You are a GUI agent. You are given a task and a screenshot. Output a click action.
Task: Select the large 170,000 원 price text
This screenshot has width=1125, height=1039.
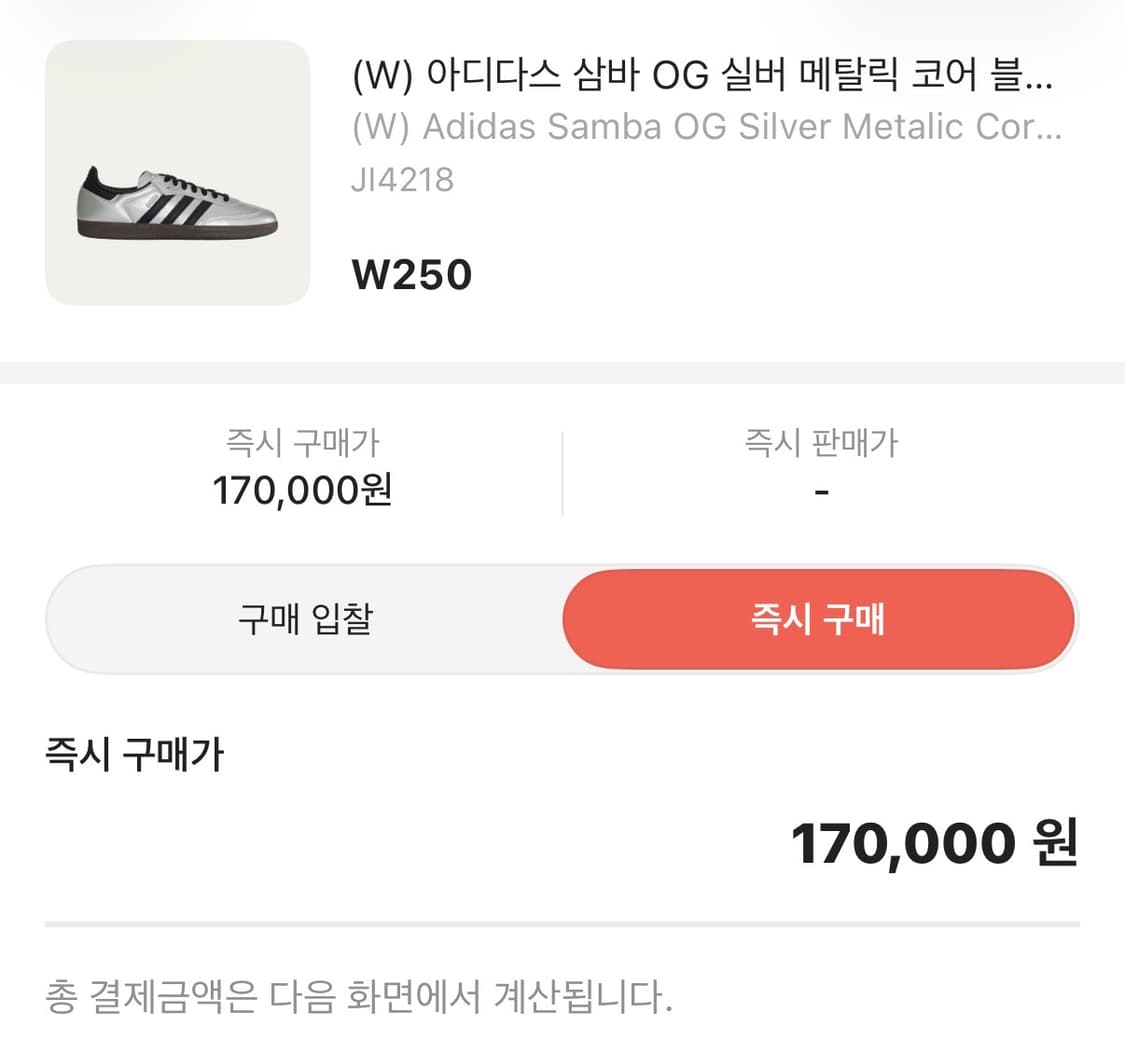coord(900,841)
